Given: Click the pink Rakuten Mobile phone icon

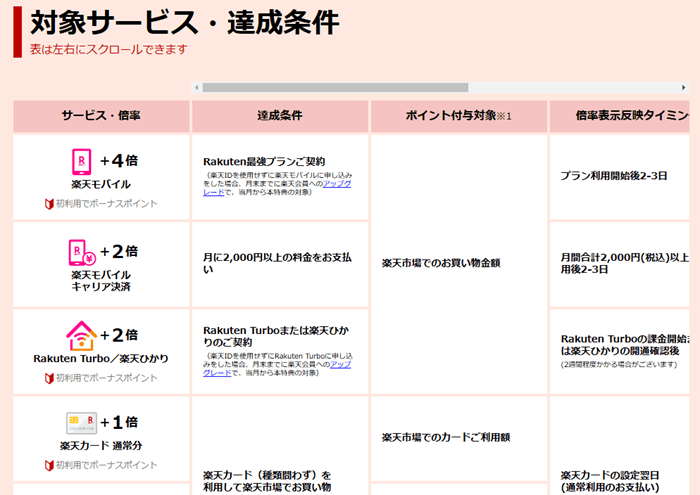Looking at the screenshot, I should click(x=82, y=162).
